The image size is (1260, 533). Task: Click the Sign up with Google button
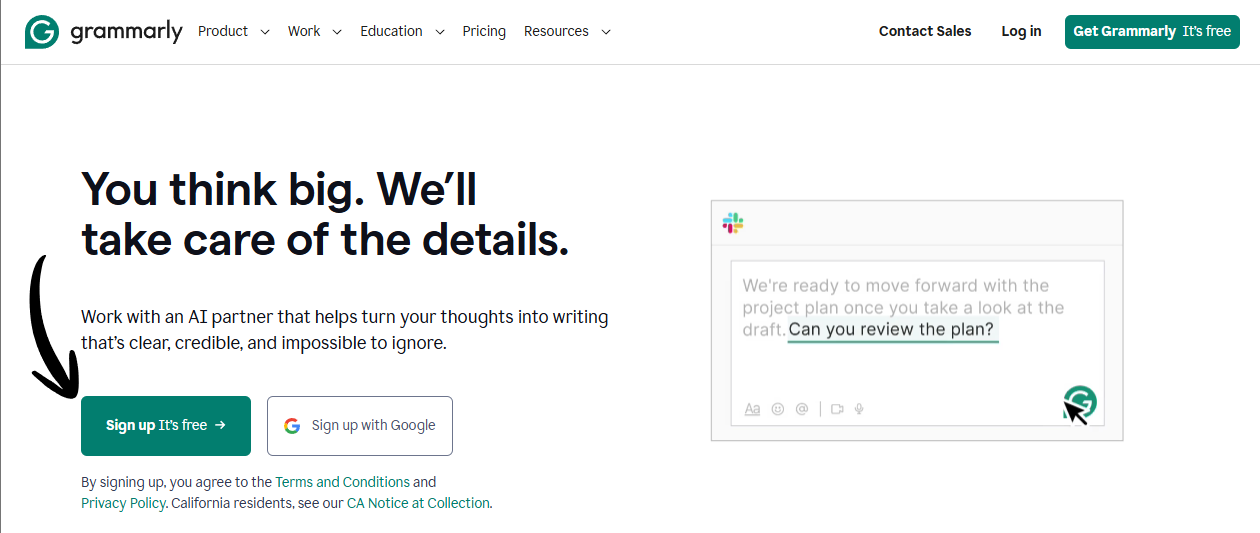click(x=360, y=426)
